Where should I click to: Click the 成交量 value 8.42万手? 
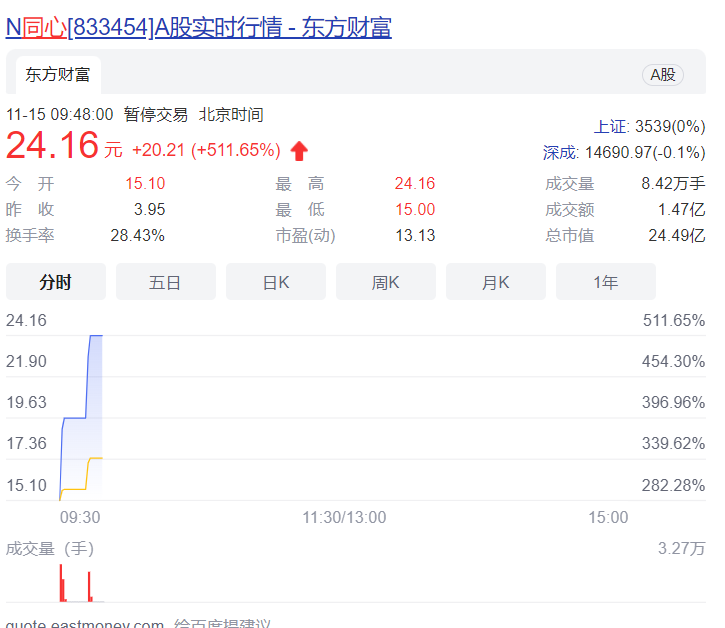673,183
